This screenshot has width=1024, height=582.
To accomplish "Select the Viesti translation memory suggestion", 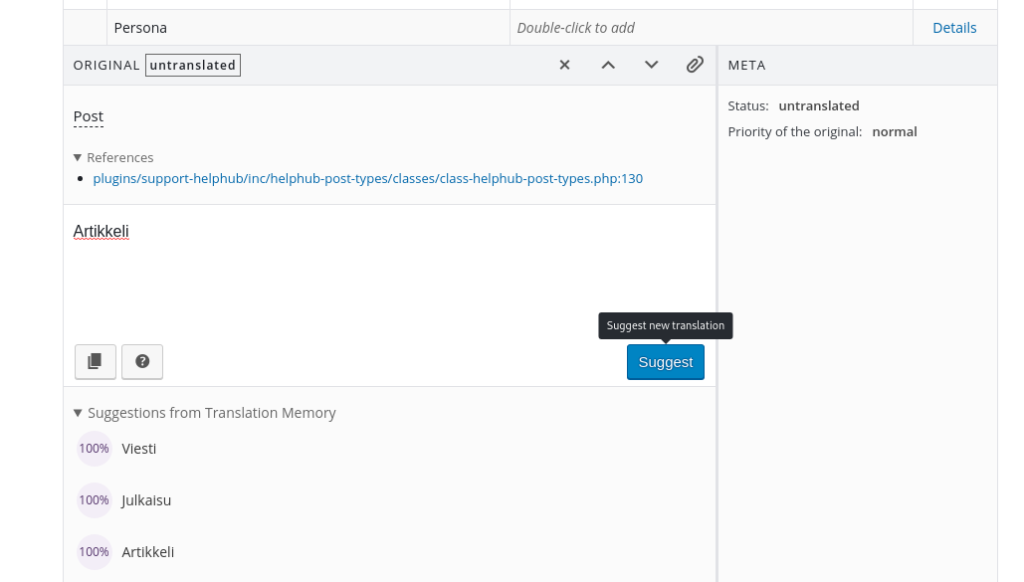I will [138, 449].
